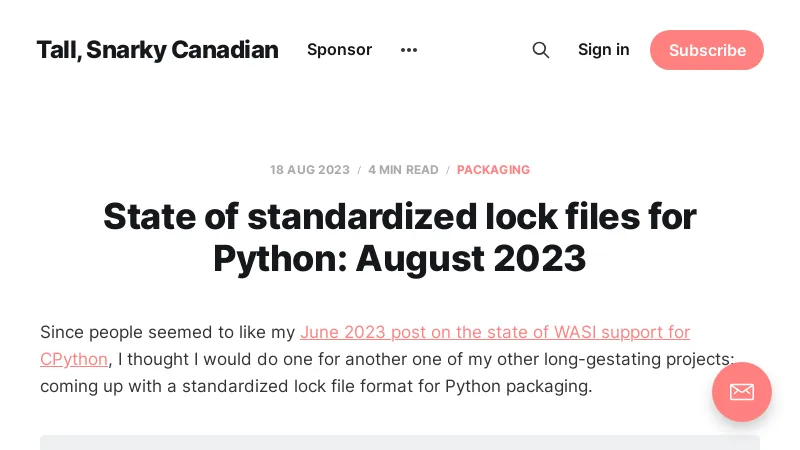
Task: Open the Sponsor navigation item
Action: 339,50
